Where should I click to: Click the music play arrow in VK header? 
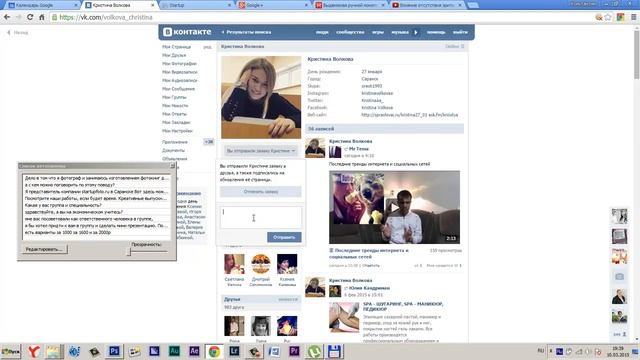pos(416,32)
